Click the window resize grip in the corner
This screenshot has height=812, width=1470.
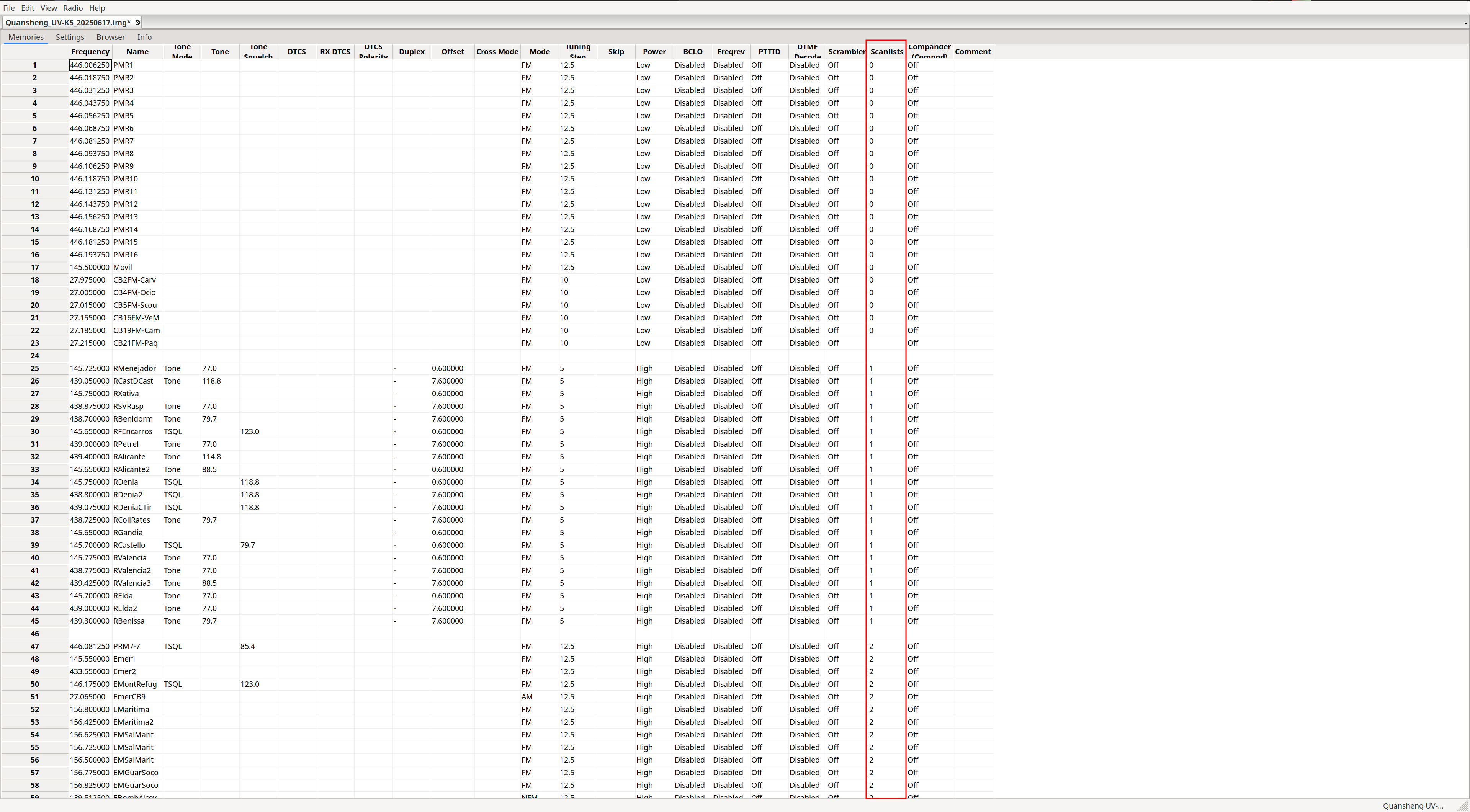pyautogui.click(x=1463, y=806)
